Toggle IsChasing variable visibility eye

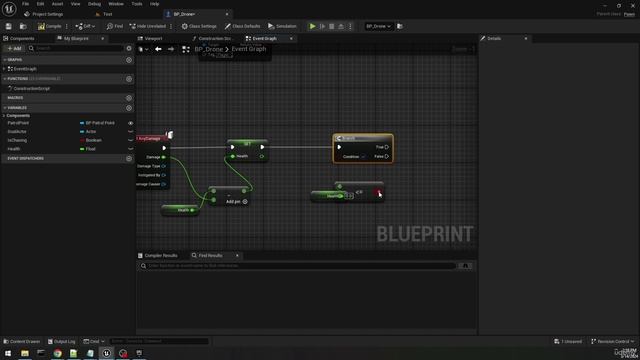pos(131,140)
